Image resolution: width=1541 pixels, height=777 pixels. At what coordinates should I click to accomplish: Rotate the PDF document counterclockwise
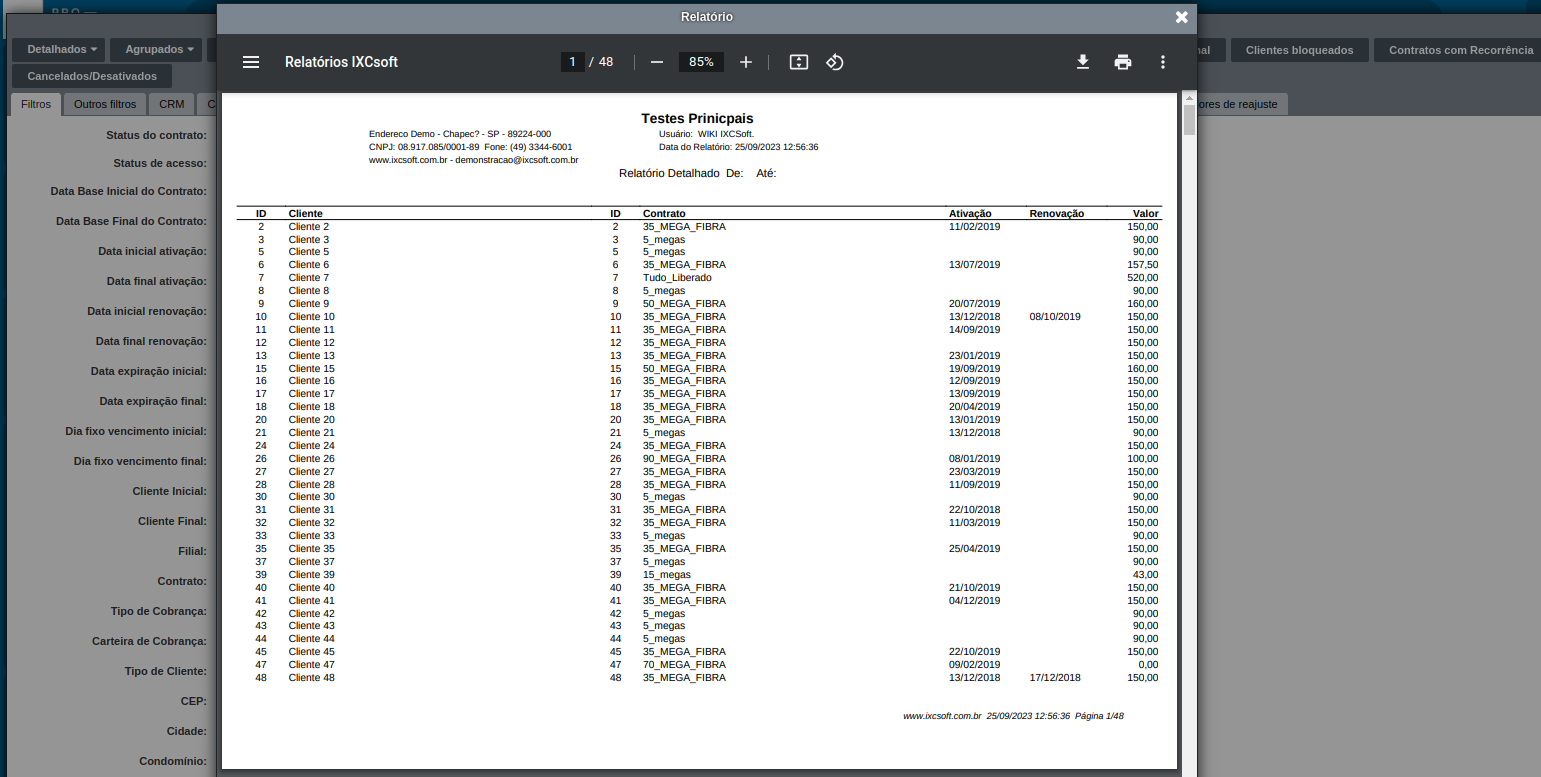coord(835,62)
